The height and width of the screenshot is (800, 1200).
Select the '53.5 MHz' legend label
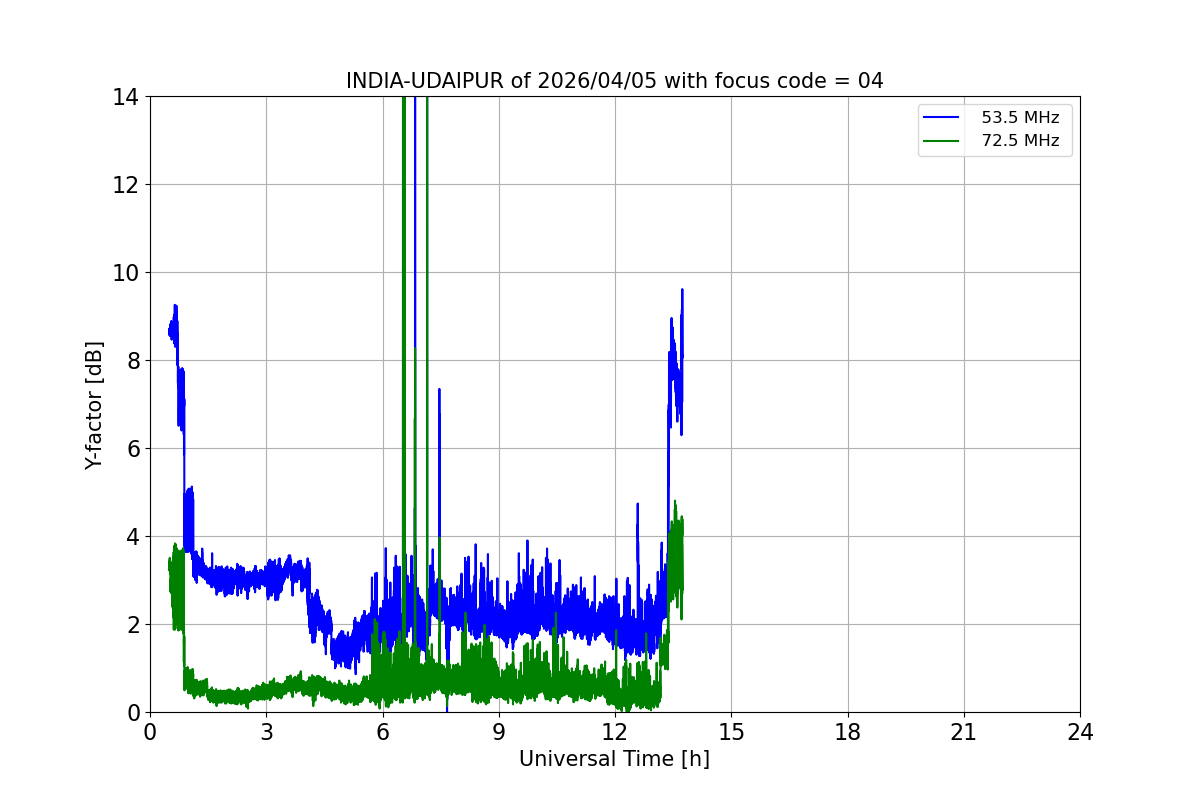(1020, 118)
